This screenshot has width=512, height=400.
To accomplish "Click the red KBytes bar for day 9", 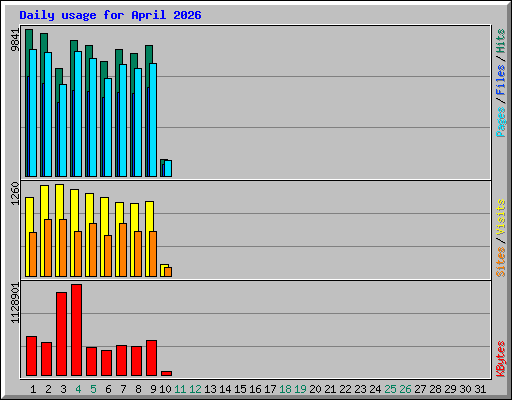I will click(x=151, y=358).
